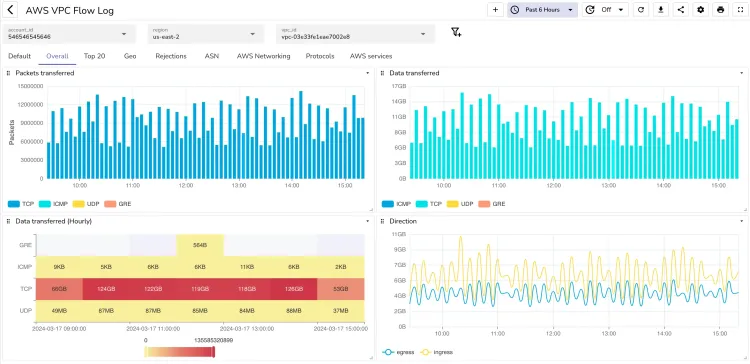
Task: Open region dropdown us-east-2
Action: coord(206,34)
